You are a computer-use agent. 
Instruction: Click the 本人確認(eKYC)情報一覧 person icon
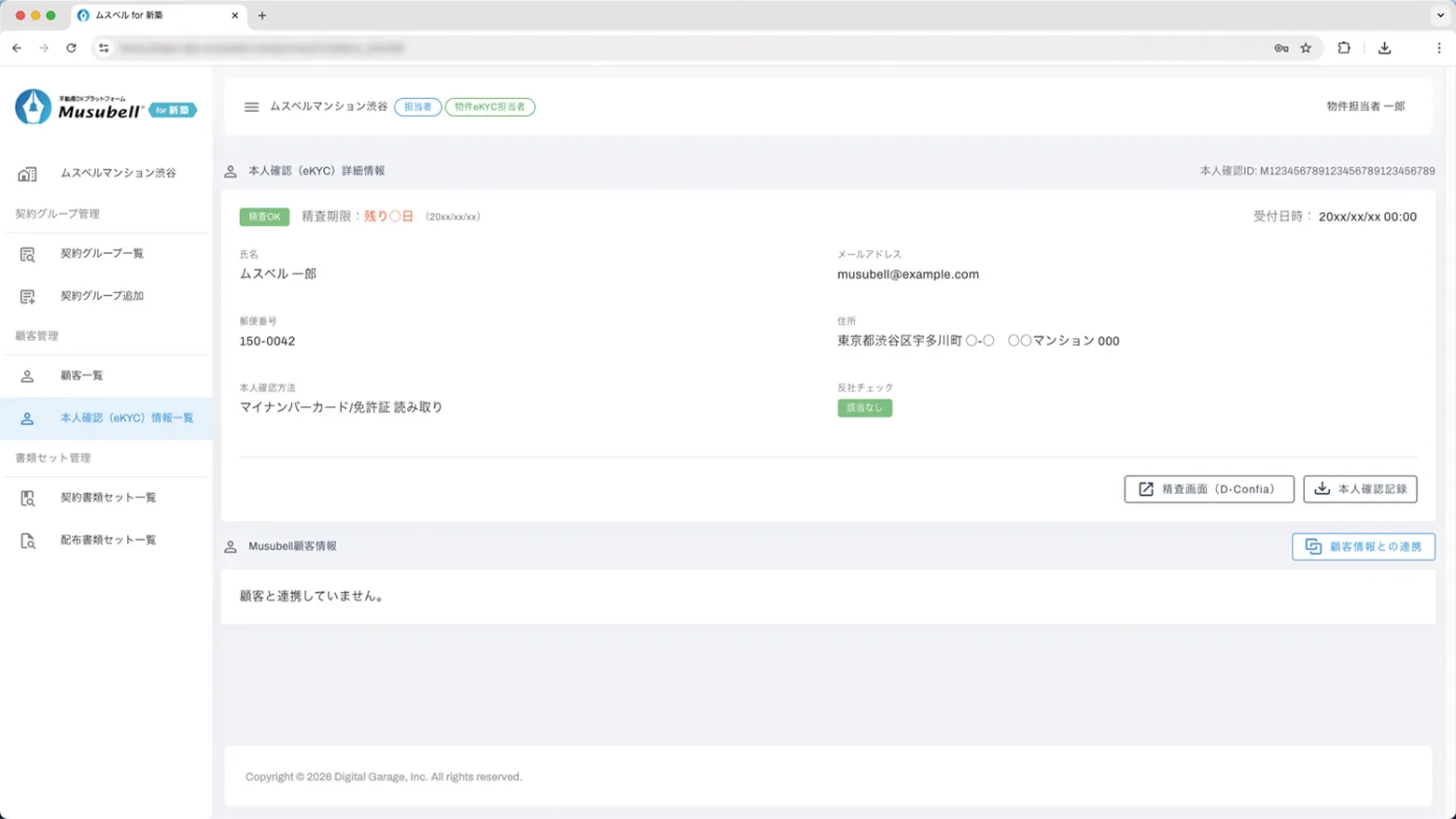pyautogui.click(x=27, y=418)
